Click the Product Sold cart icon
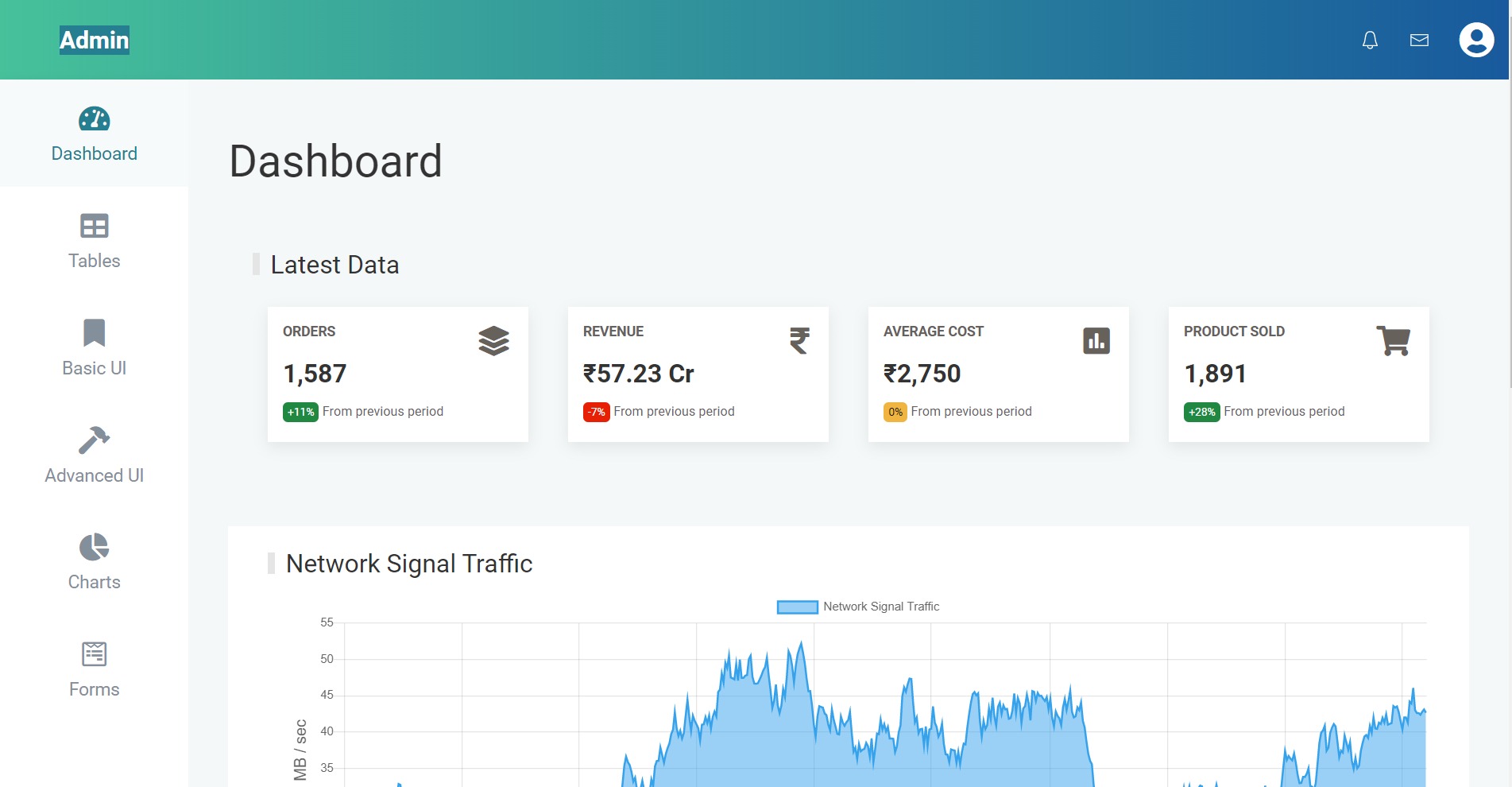Screen dimensions: 1512x787 pos(1393,341)
